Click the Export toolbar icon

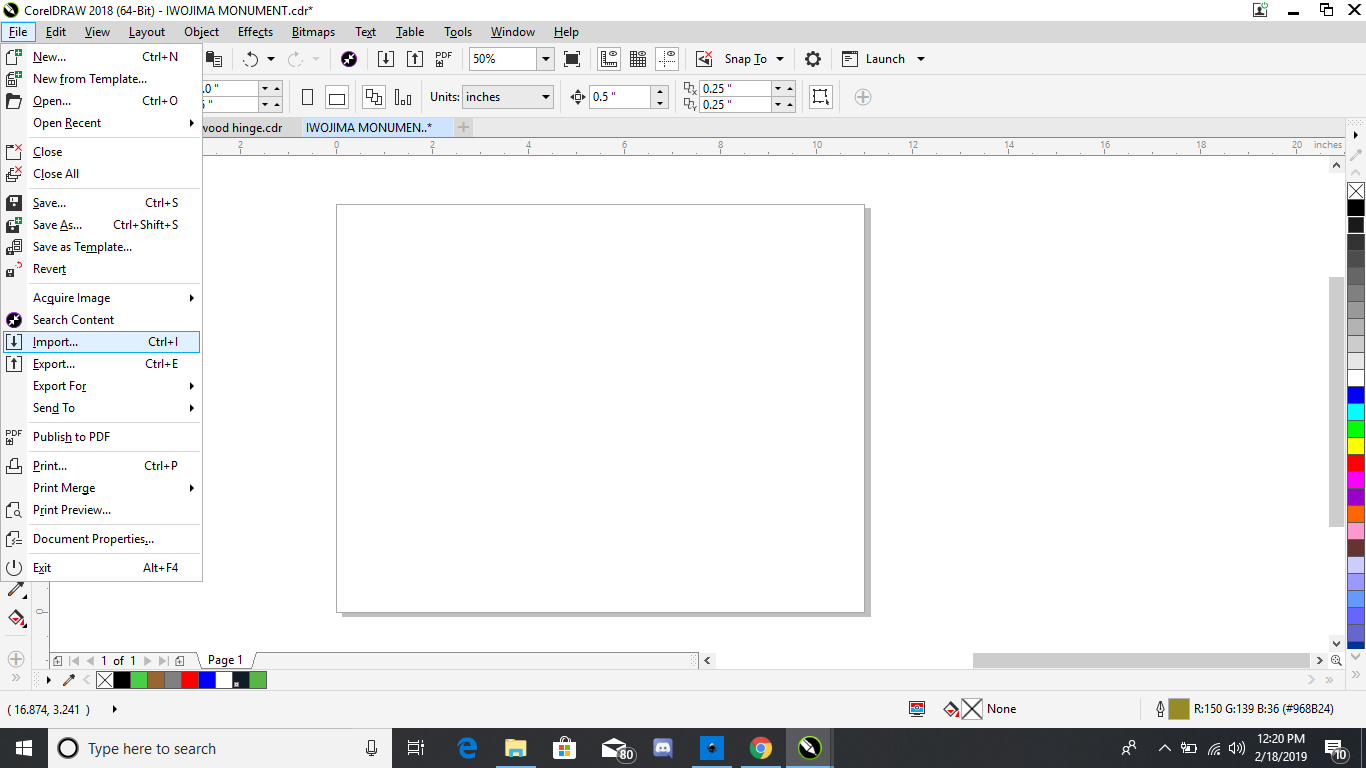(x=415, y=59)
